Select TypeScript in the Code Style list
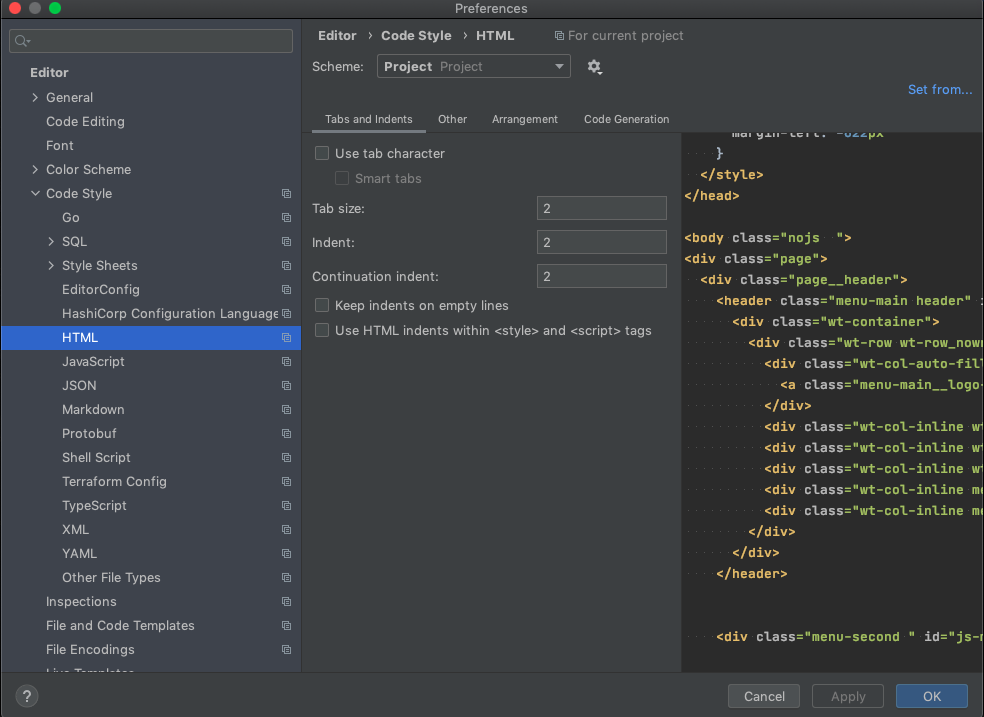Screen dimensions: 984x717 click(94, 506)
